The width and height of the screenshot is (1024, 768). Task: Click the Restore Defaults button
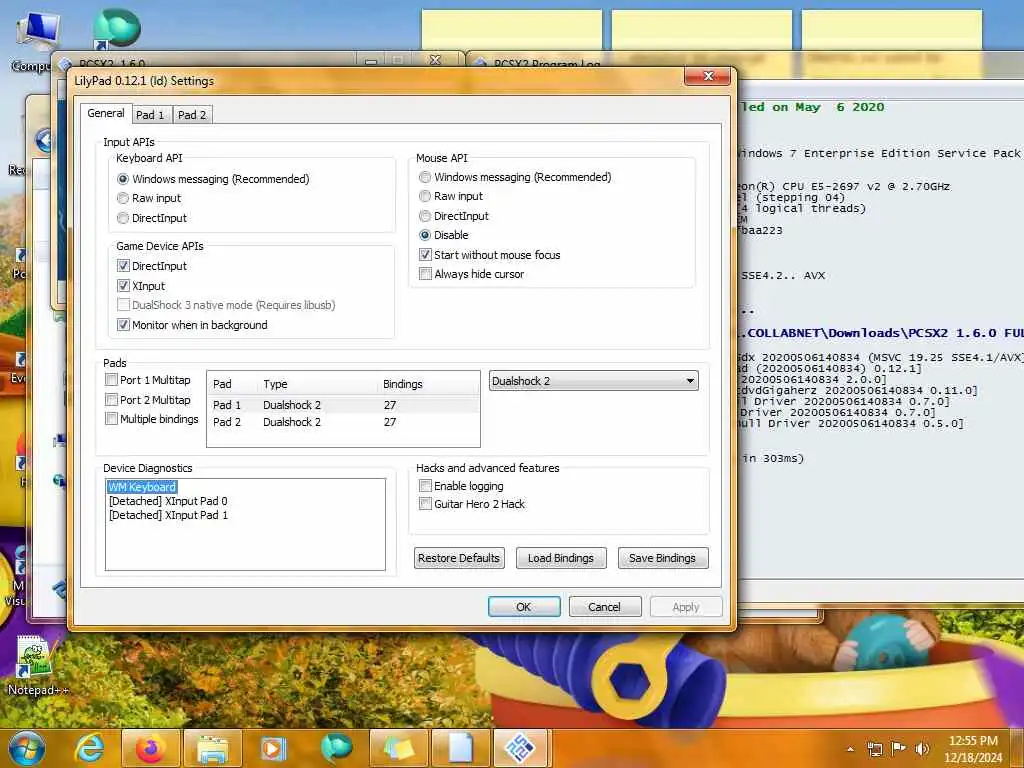(x=459, y=558)
